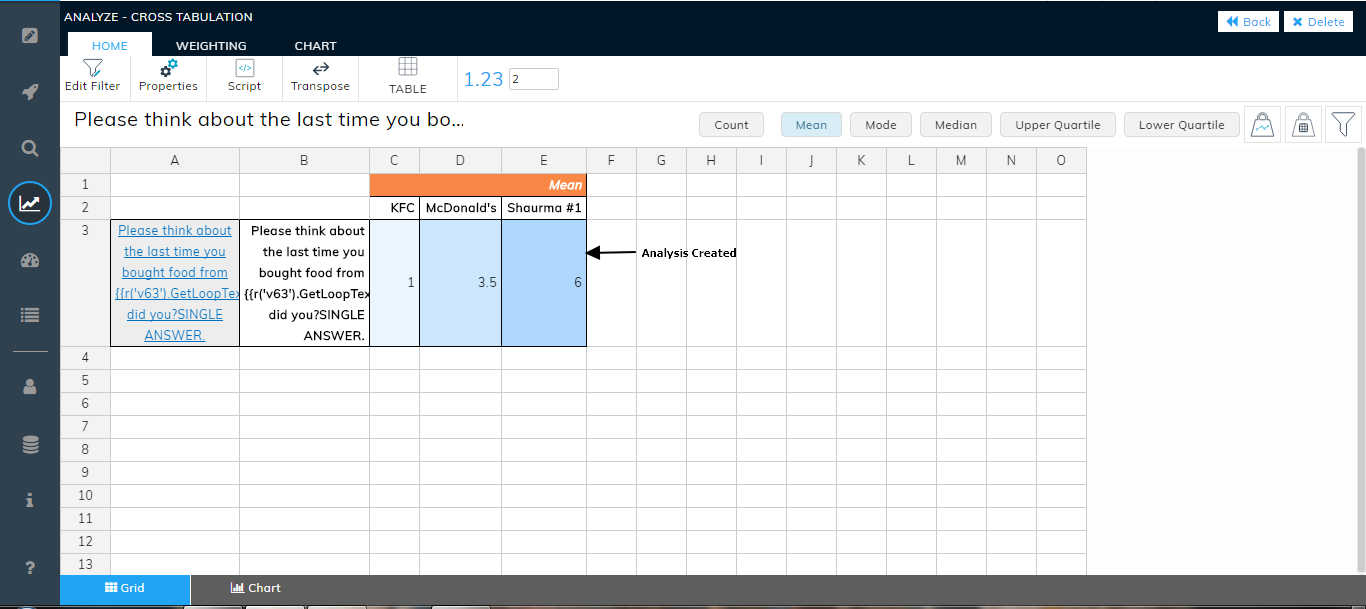Click the list icon in sidebar
The height and width of the screenshot is (609, 1366).
pyautogui.click(x=30, y=314)
